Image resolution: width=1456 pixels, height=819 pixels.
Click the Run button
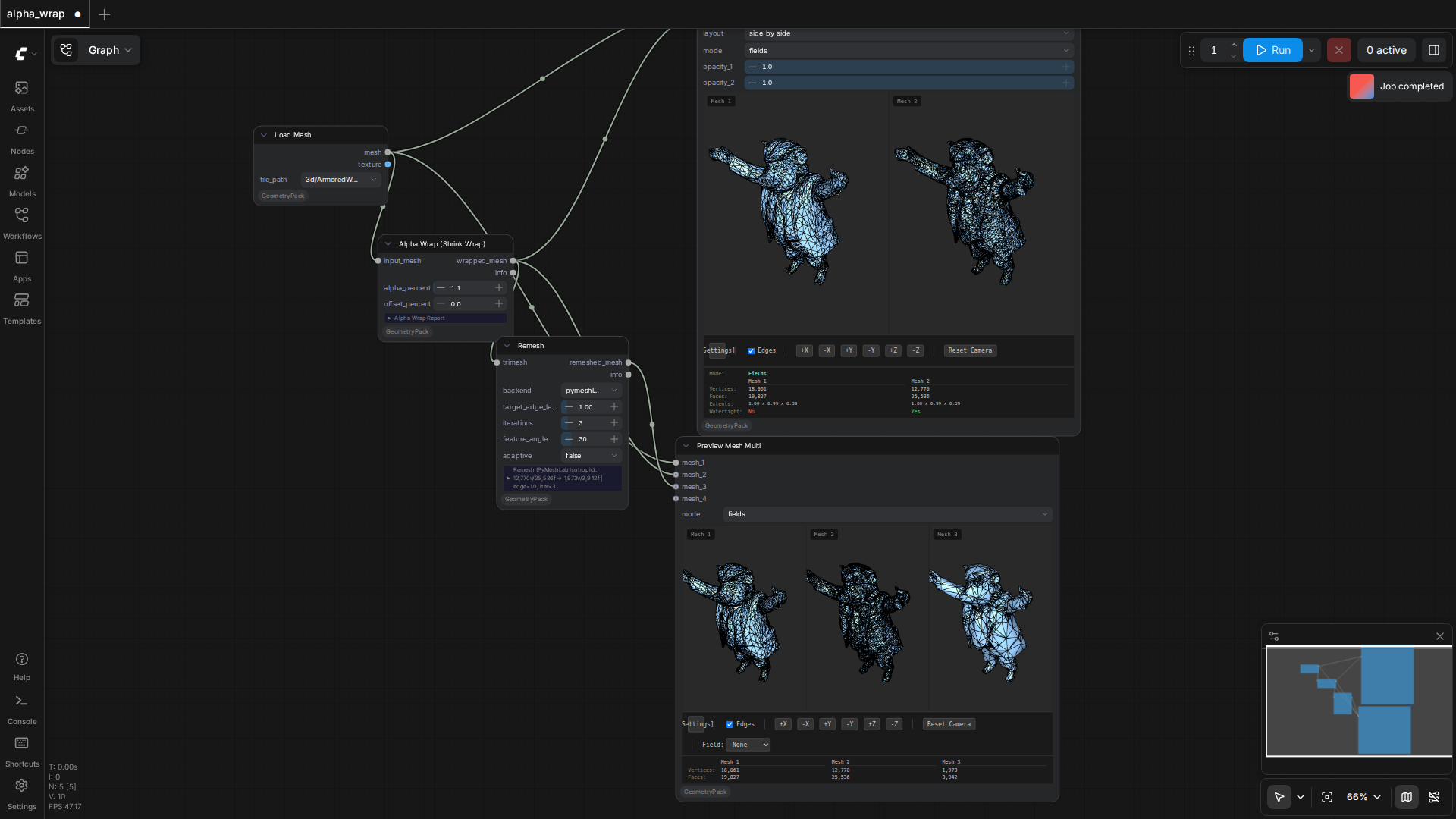tap(1272, 50)
